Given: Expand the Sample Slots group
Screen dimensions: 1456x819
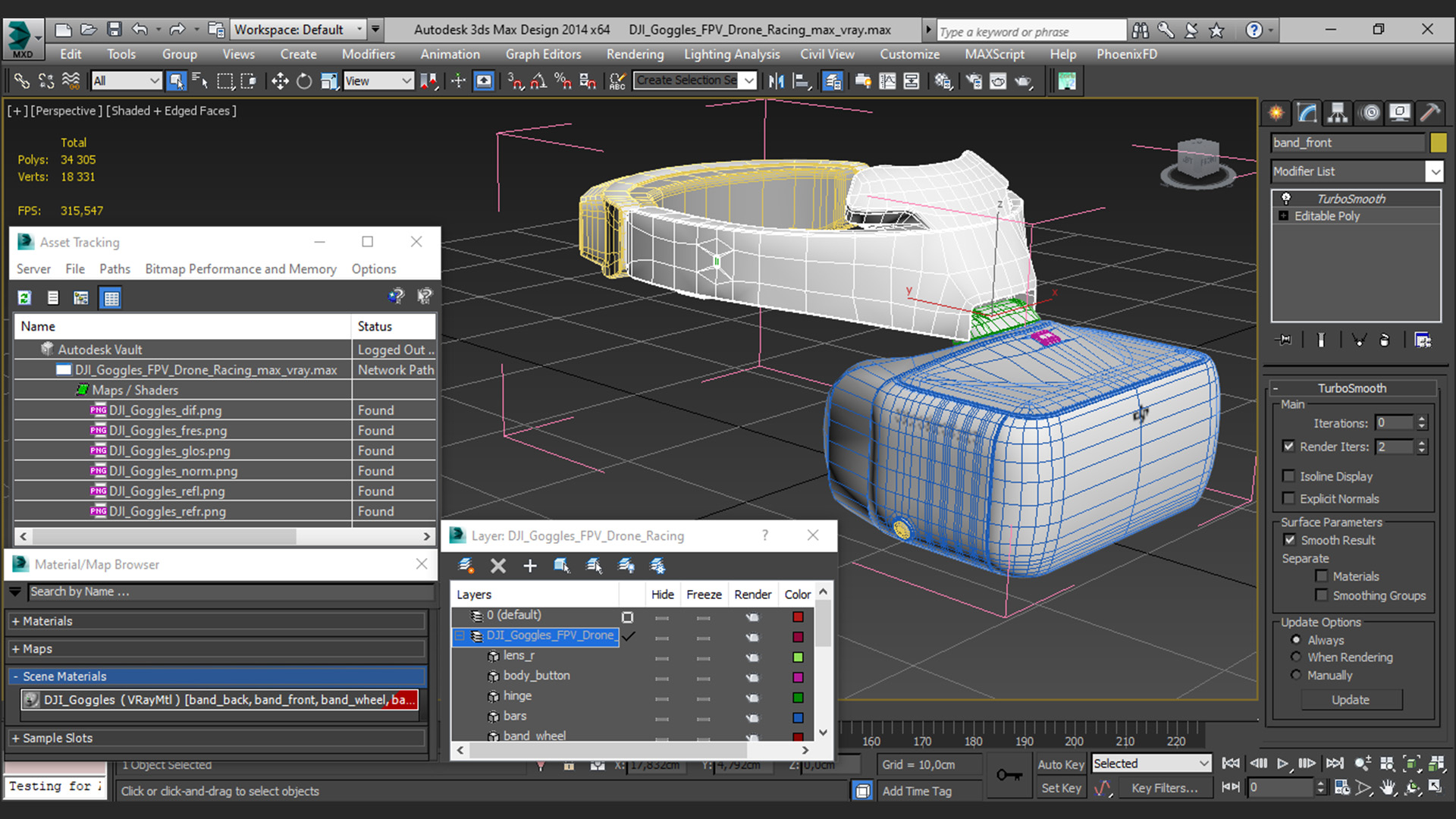Looking at the screenshot, I should tap(216, 738).
